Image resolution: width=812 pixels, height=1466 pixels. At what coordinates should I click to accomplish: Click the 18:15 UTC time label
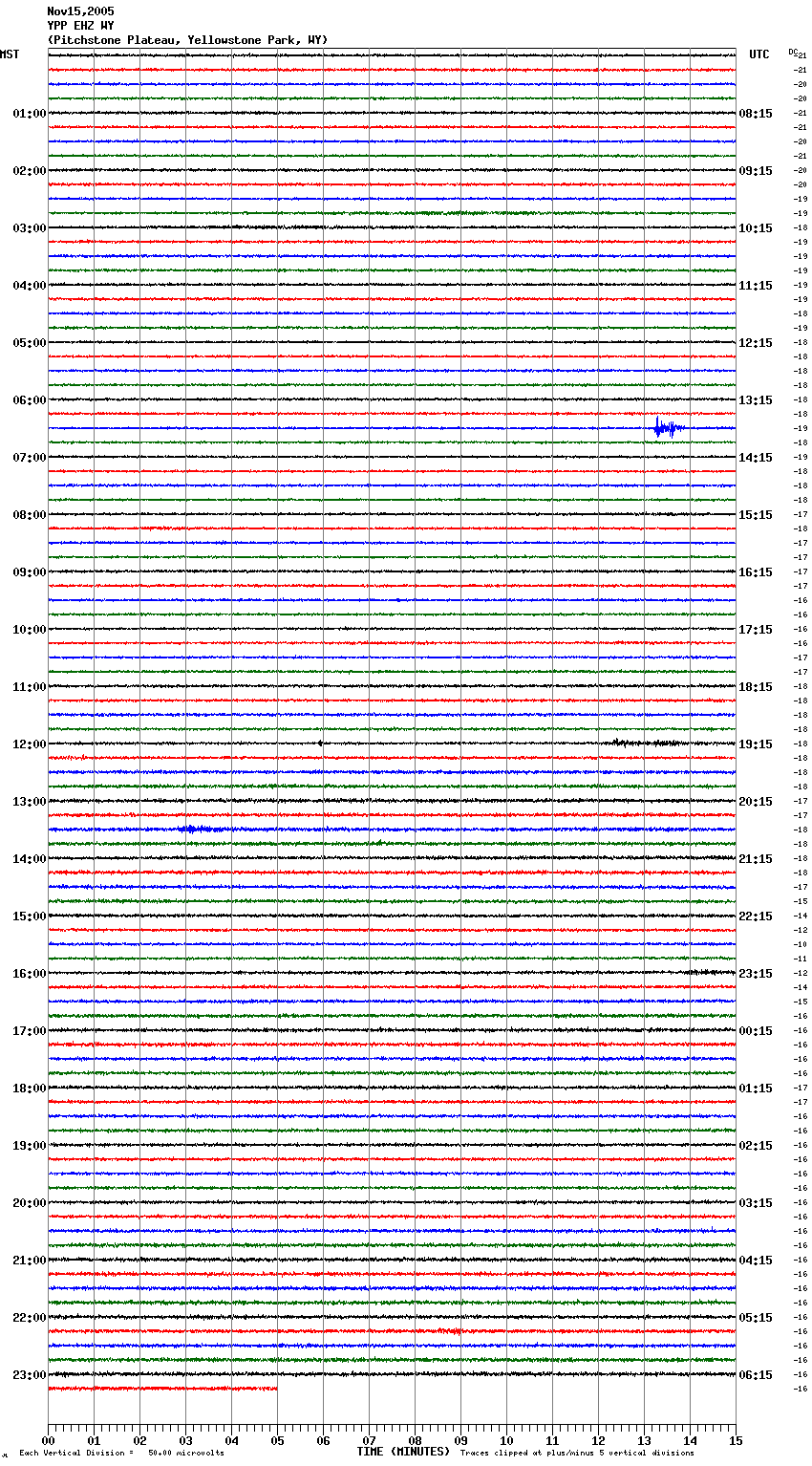(756, 687)
